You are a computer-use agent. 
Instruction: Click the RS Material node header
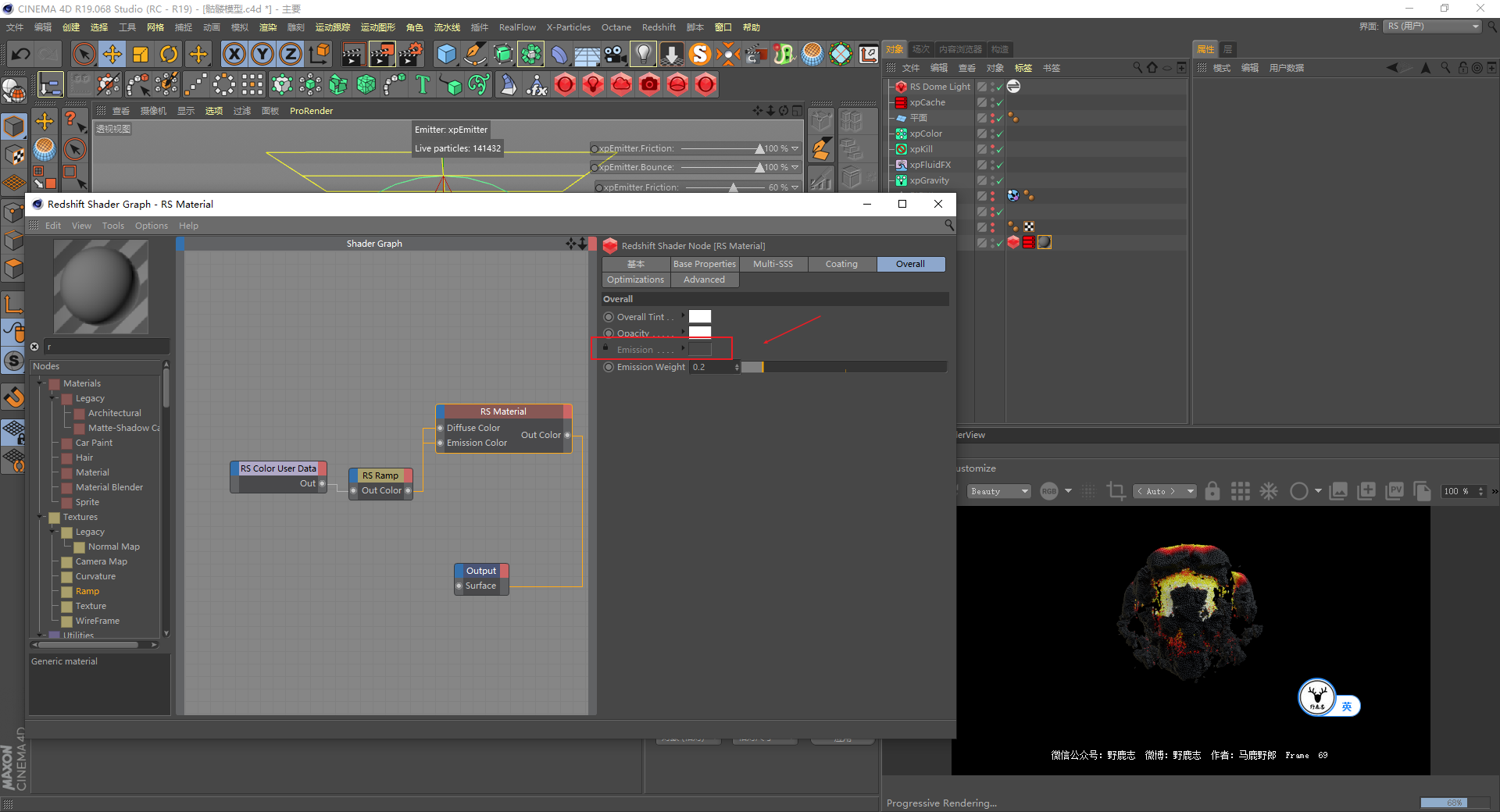coord(504,411)
